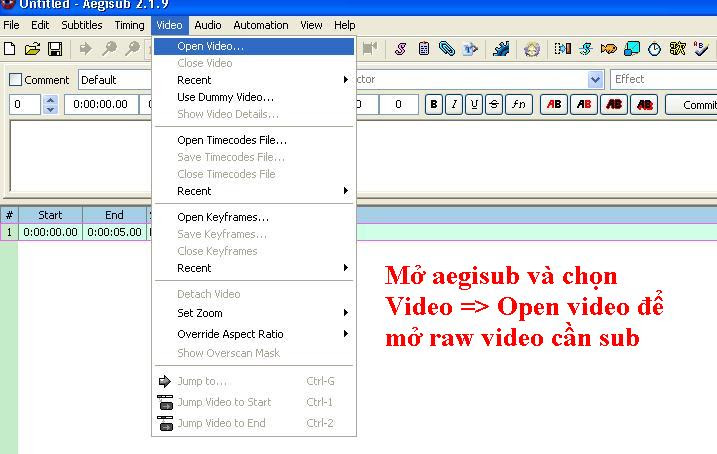Pick secondary color with second AB button
The height and width of the screenshot is (454, 717).
coord(584,104)
